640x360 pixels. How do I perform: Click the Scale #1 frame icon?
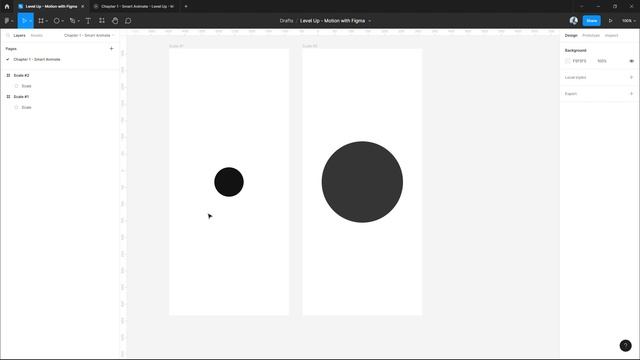8,97
